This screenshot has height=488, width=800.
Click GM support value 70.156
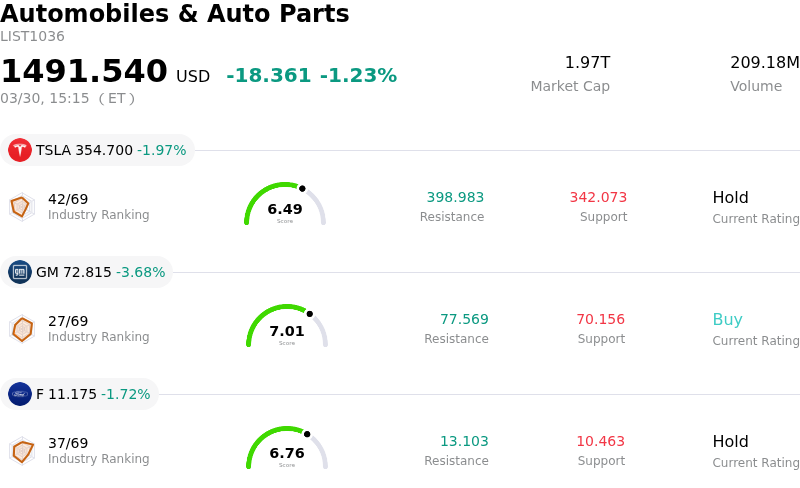[600, 320]
